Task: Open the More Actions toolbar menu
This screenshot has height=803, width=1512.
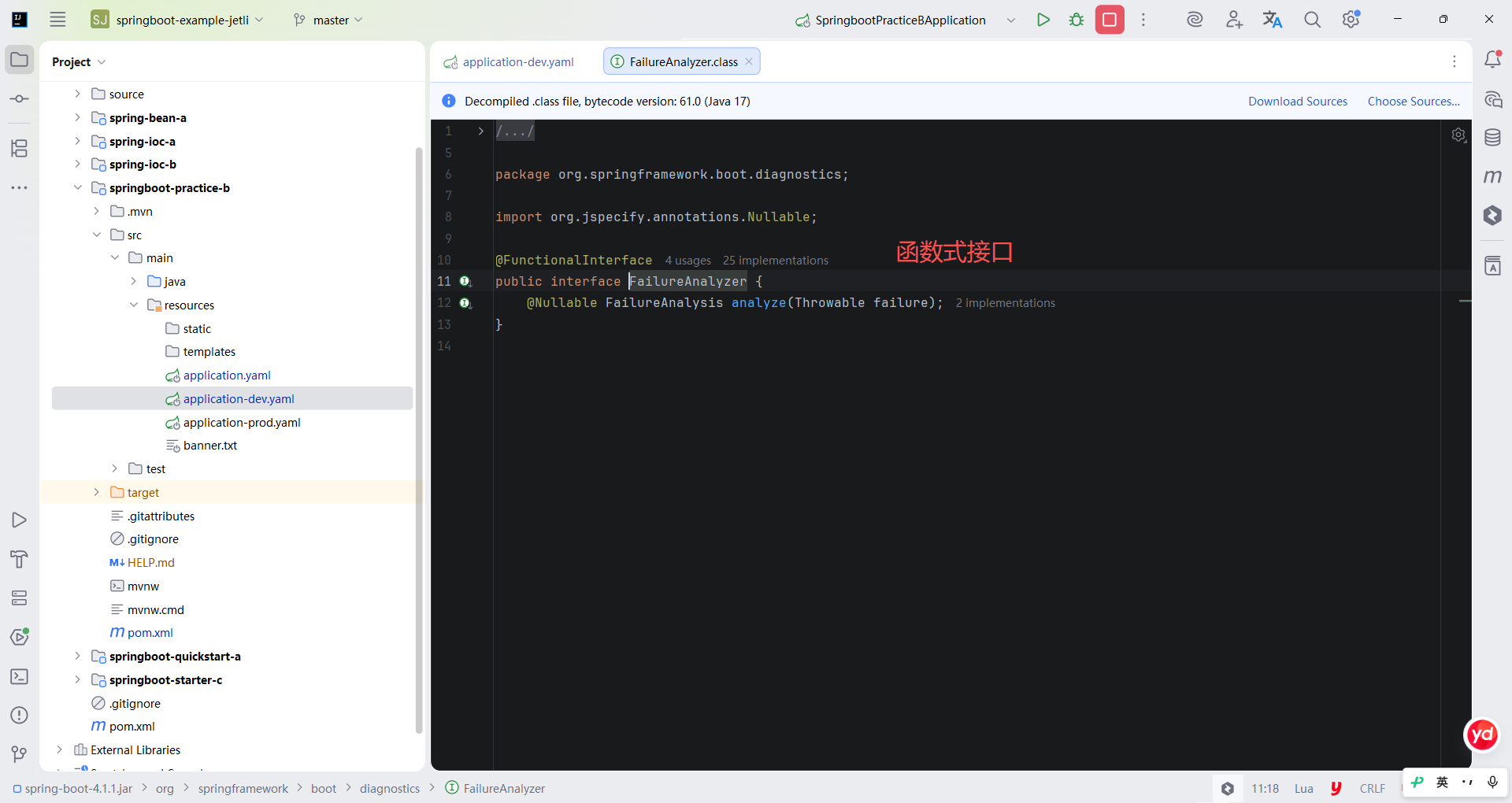Action: 1143,20
